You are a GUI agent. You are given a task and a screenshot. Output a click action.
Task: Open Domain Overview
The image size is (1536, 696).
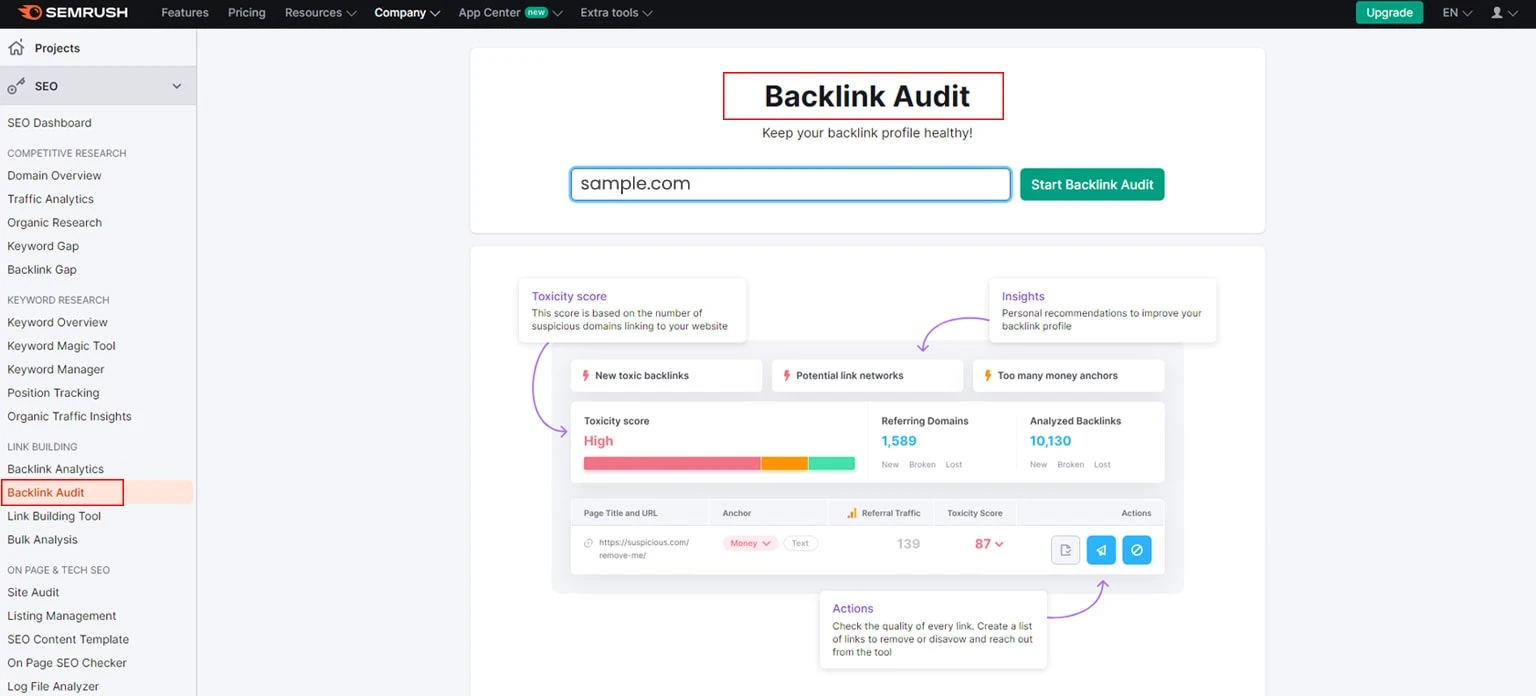[54, 176]
